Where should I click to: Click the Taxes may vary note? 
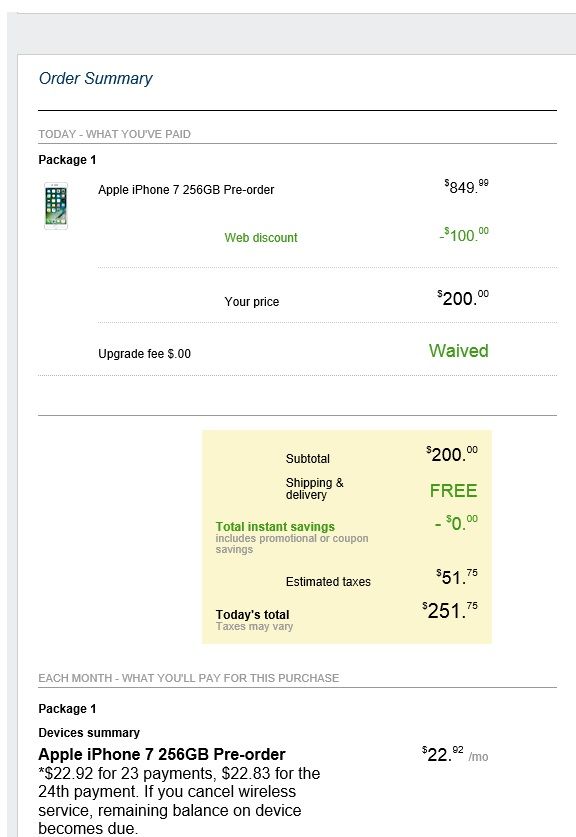click(x=254, y=626)
